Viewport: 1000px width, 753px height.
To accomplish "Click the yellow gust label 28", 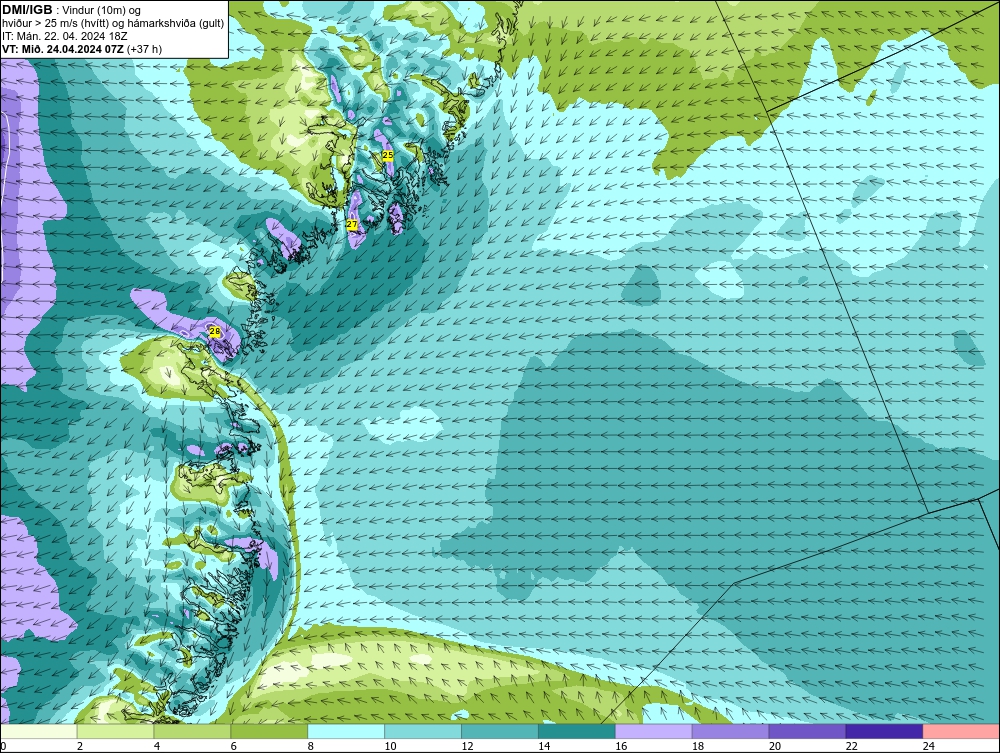I will [x=215, y=332].
